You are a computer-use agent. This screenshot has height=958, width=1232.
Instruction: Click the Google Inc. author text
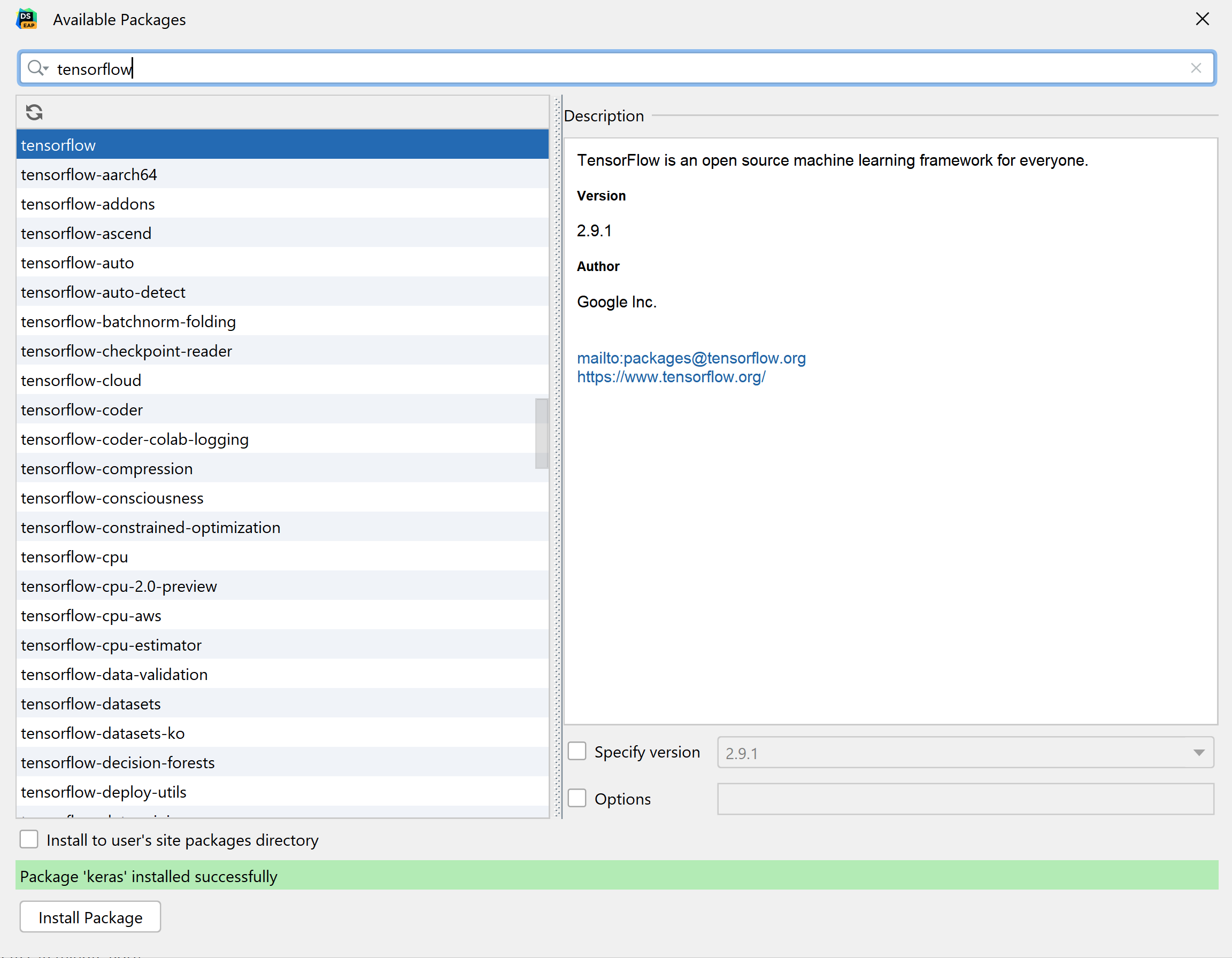pyautogui.click(x=617, y=302)
